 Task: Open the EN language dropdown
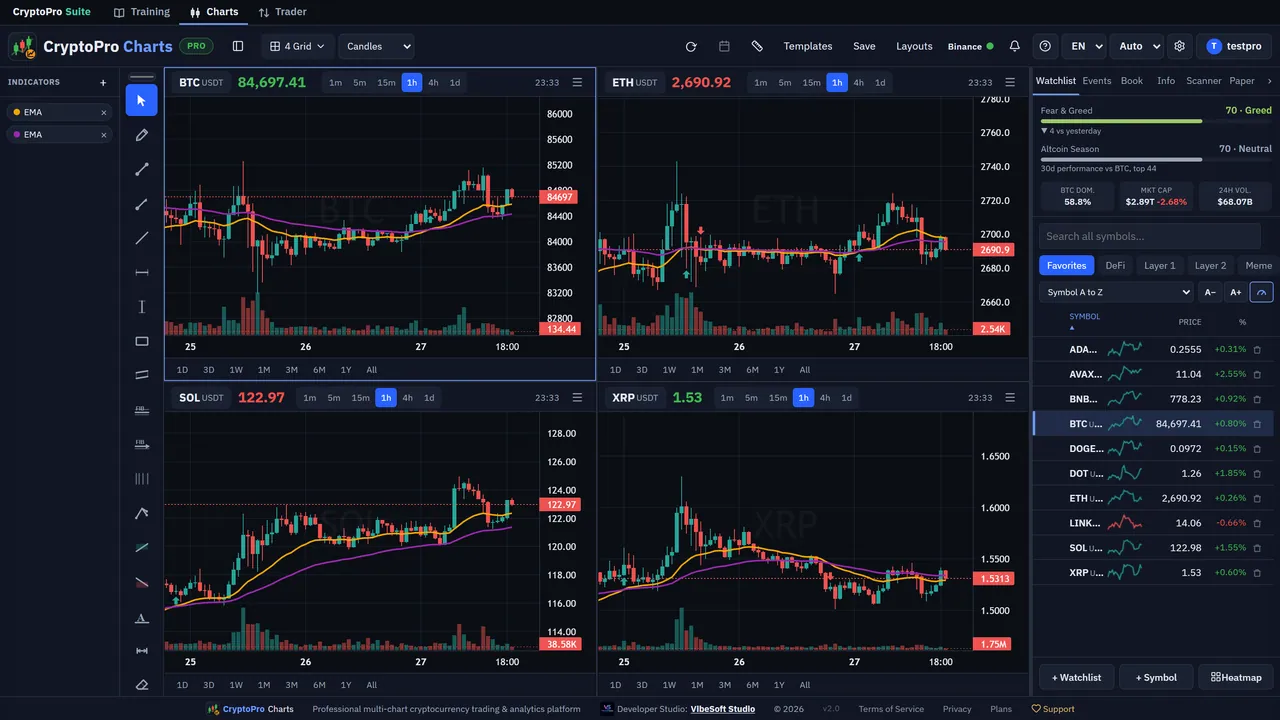coord(1085,46)
